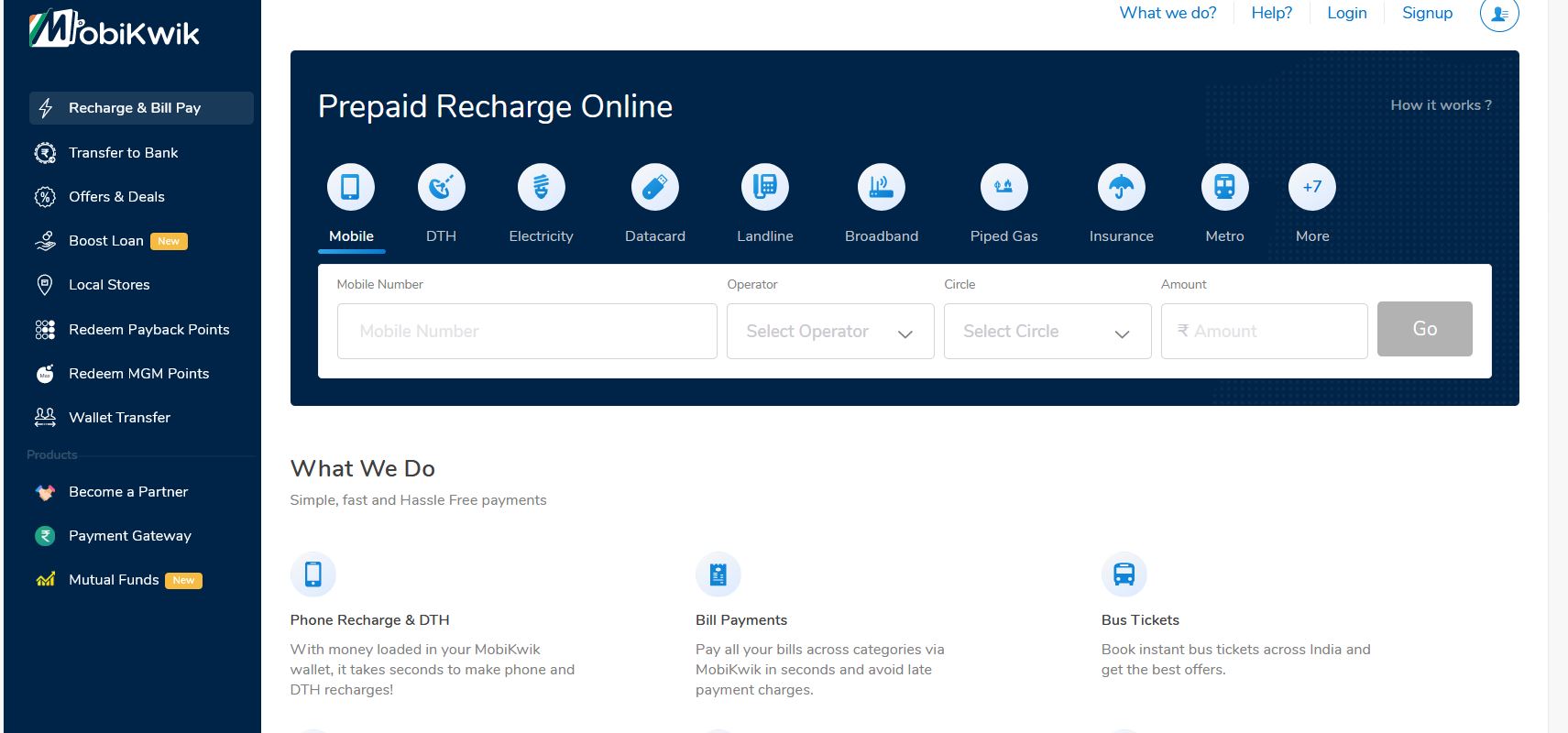Select the Landline telephone icon
The width and height of the screenshot is (1568, 733).
(765, 187)
